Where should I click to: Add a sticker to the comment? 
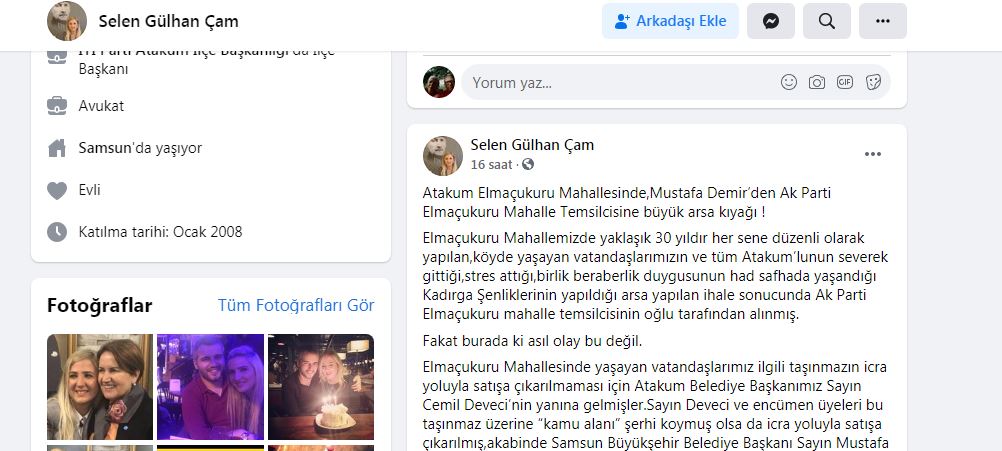click(x=873, y=82)
